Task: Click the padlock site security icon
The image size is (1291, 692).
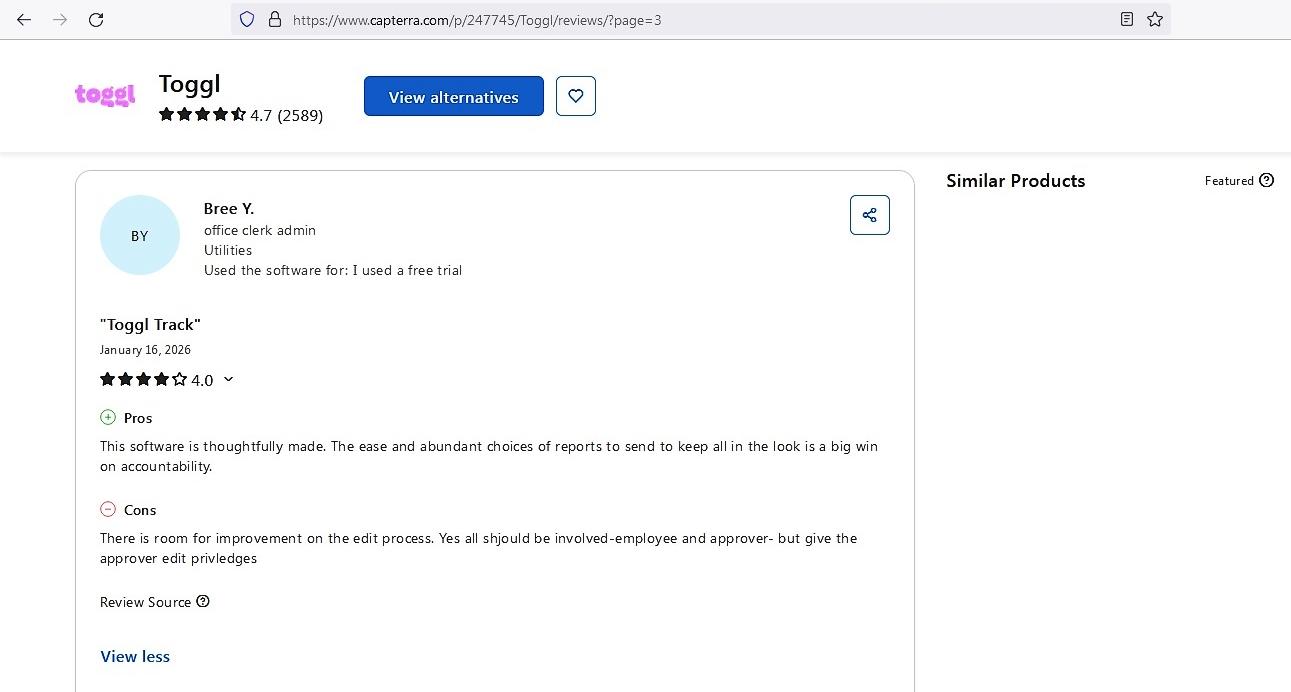Action: pyautogui.click(x=275, y=19)
